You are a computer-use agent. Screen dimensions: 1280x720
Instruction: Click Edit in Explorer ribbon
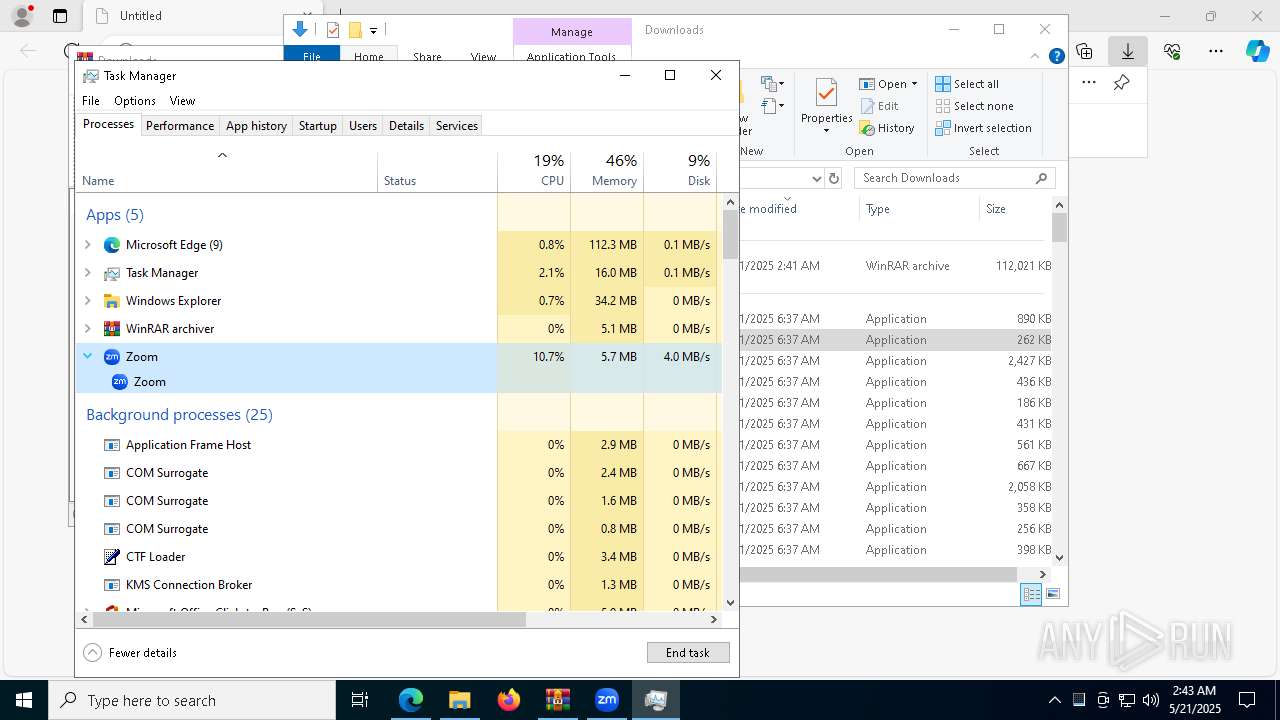click(879, 106)
